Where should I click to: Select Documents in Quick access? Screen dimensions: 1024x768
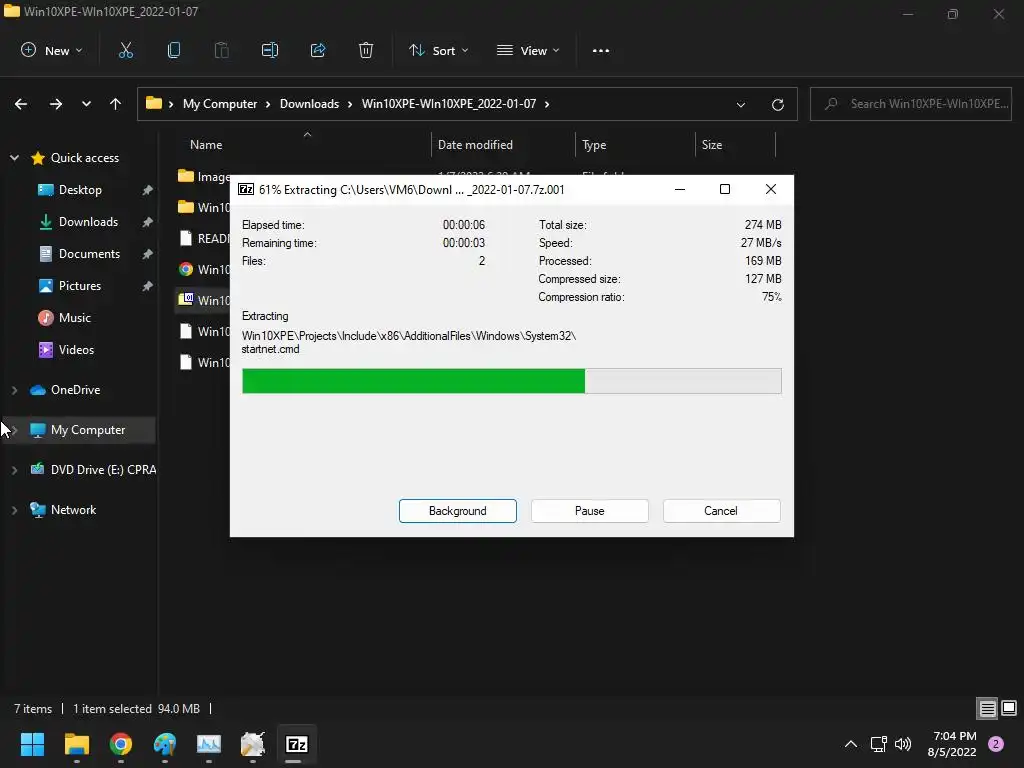[x=89, y=253]
